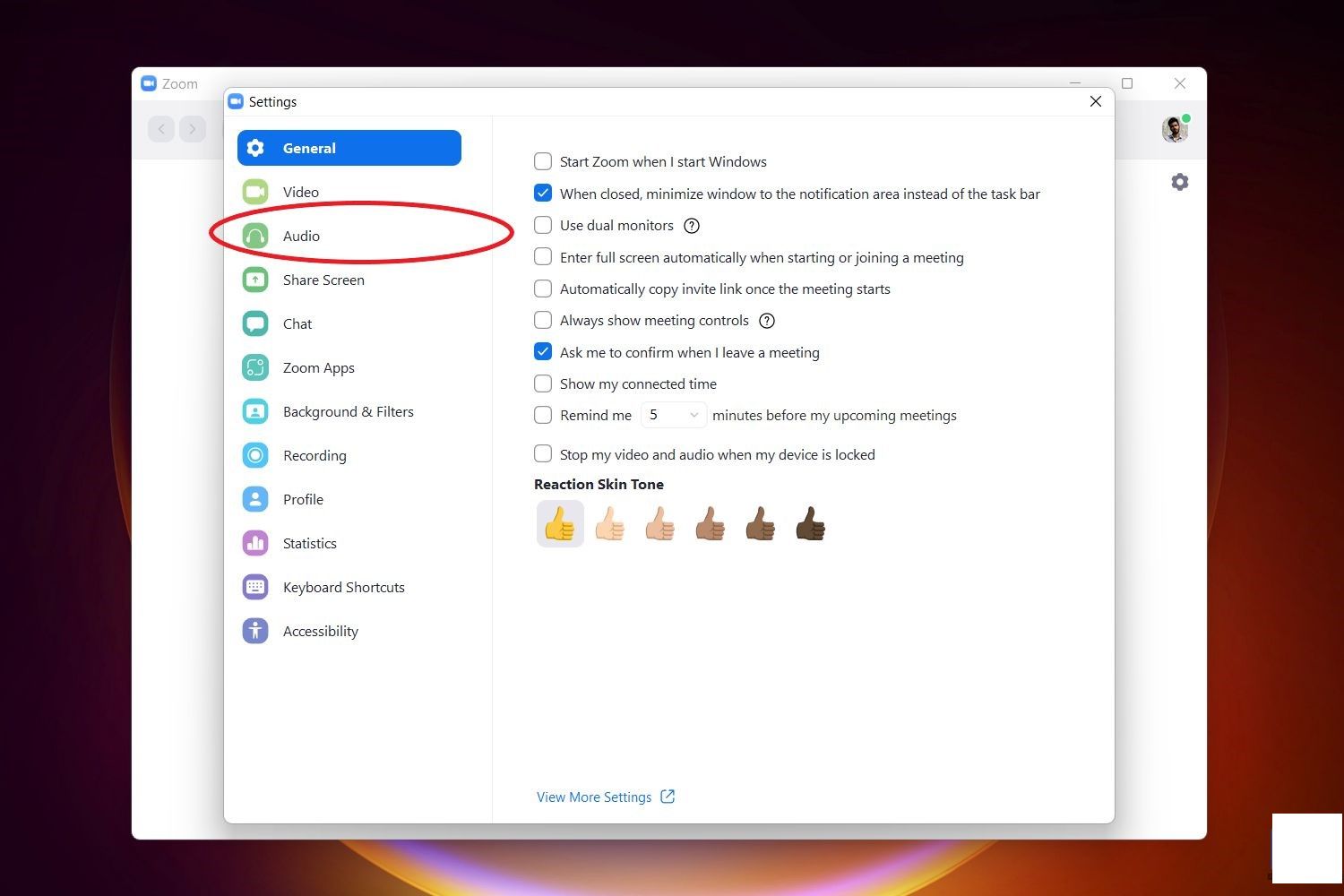
Task: Enable Use dual monitors checkbox
Action: [x=543, y=225]
